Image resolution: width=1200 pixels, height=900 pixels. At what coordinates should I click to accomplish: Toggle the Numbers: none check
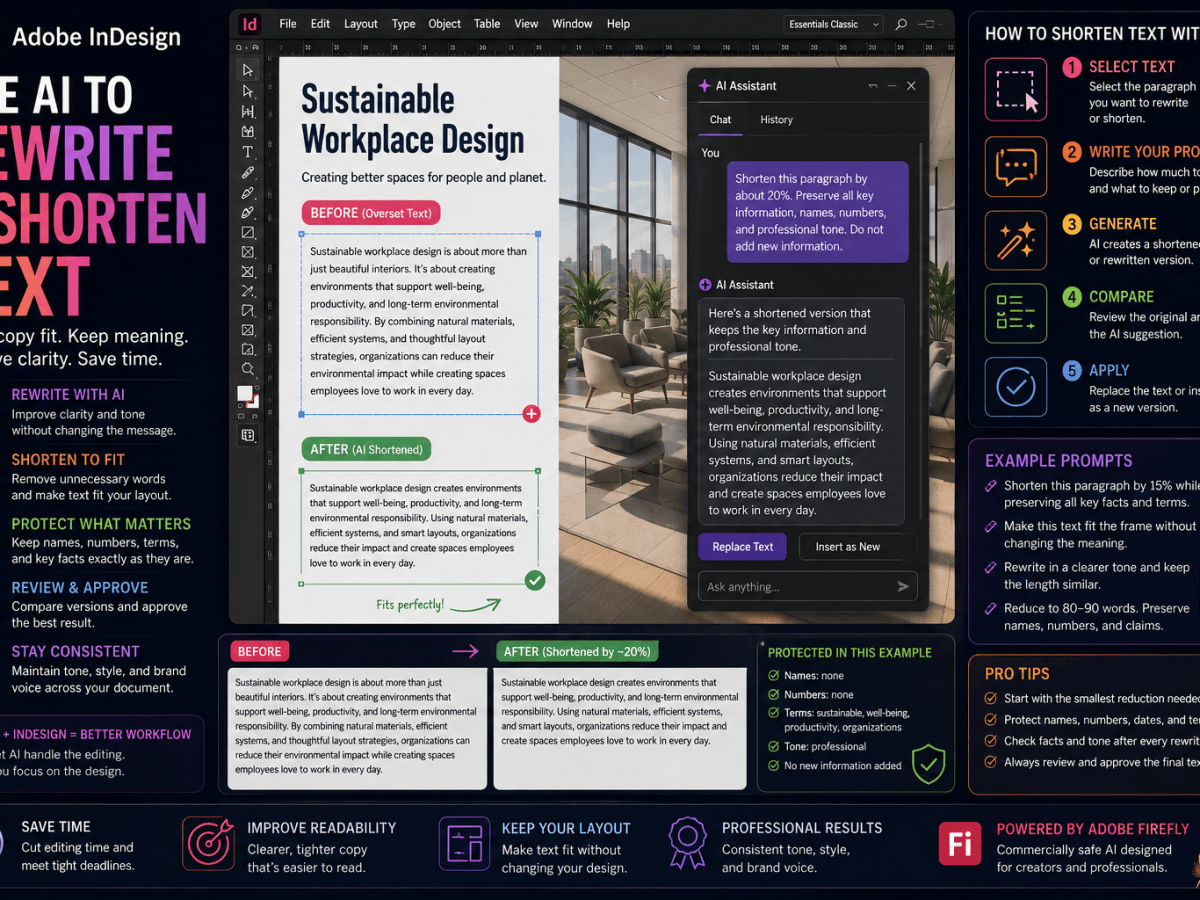773,694
